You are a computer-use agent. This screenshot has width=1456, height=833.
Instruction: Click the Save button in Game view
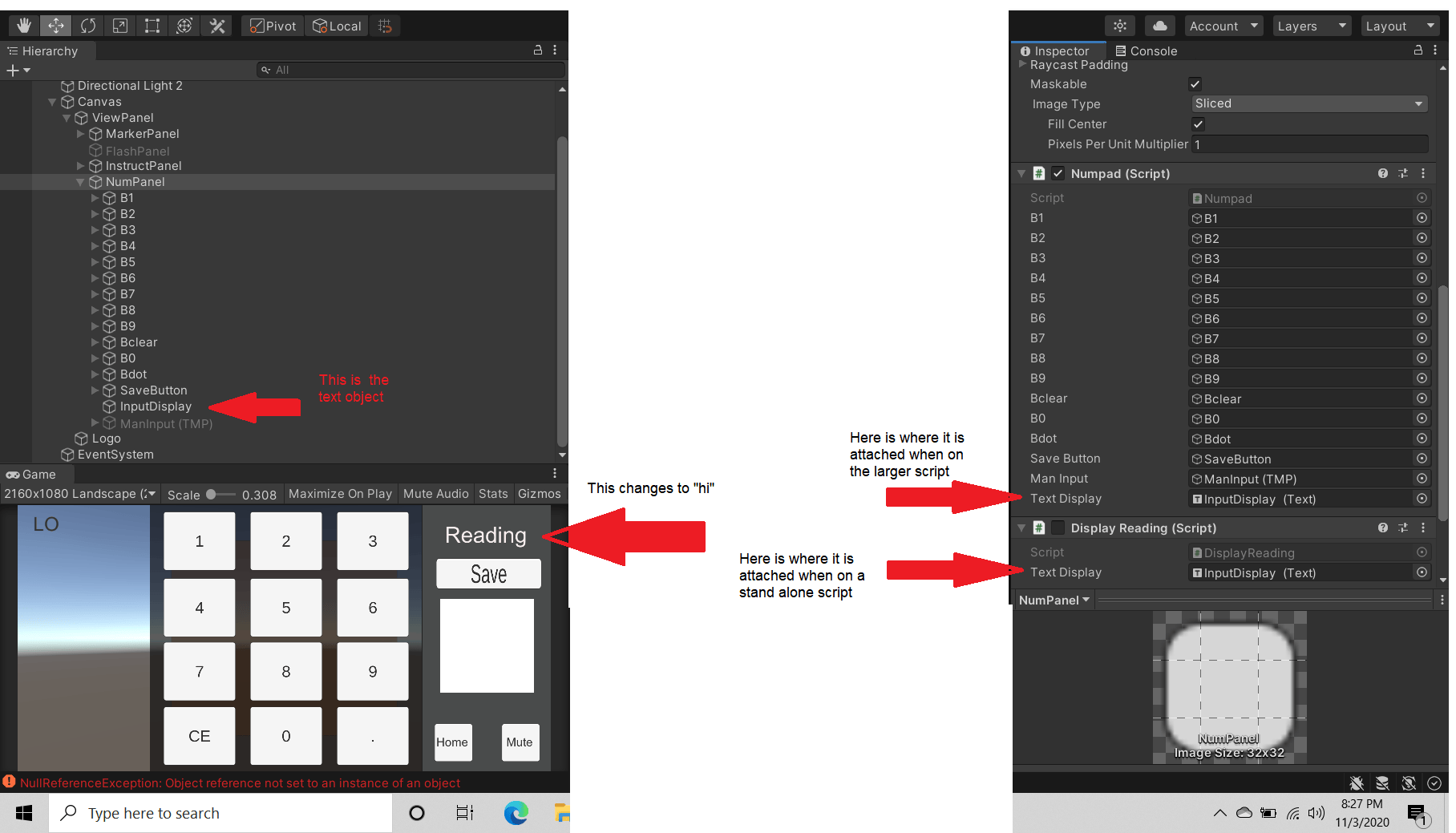488,574
